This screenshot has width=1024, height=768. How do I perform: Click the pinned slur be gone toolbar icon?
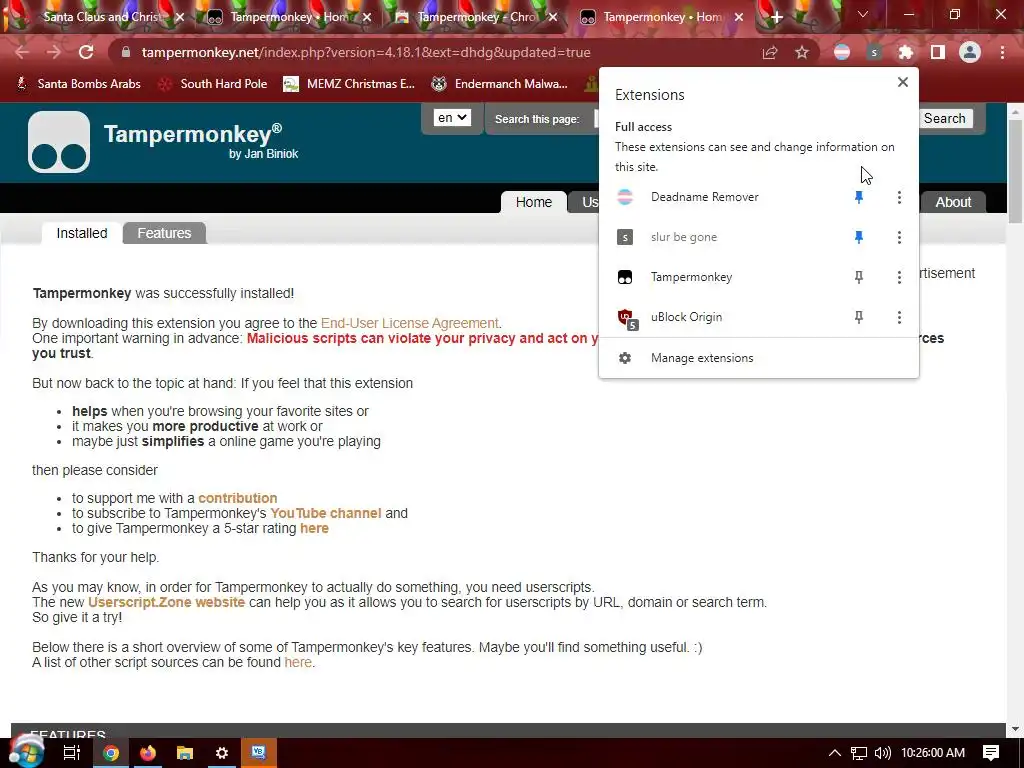(x=874, y=52)
